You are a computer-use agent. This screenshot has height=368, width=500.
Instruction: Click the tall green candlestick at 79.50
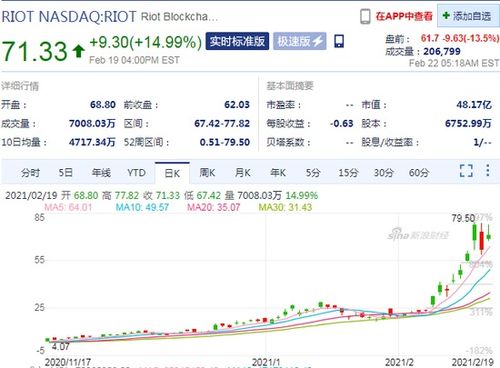click(474, 236)
